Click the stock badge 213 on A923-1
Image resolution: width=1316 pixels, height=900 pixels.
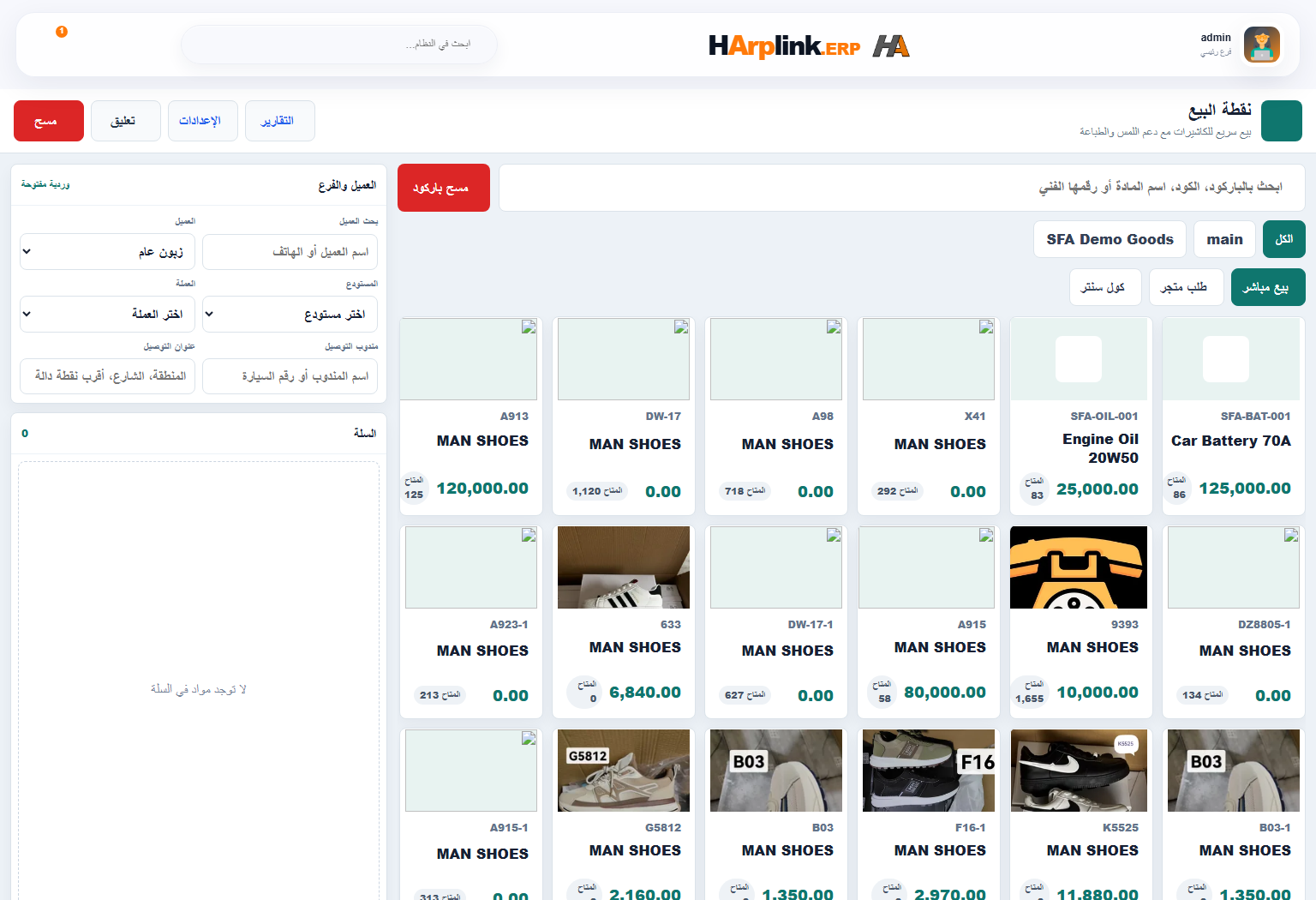(440, 695)
